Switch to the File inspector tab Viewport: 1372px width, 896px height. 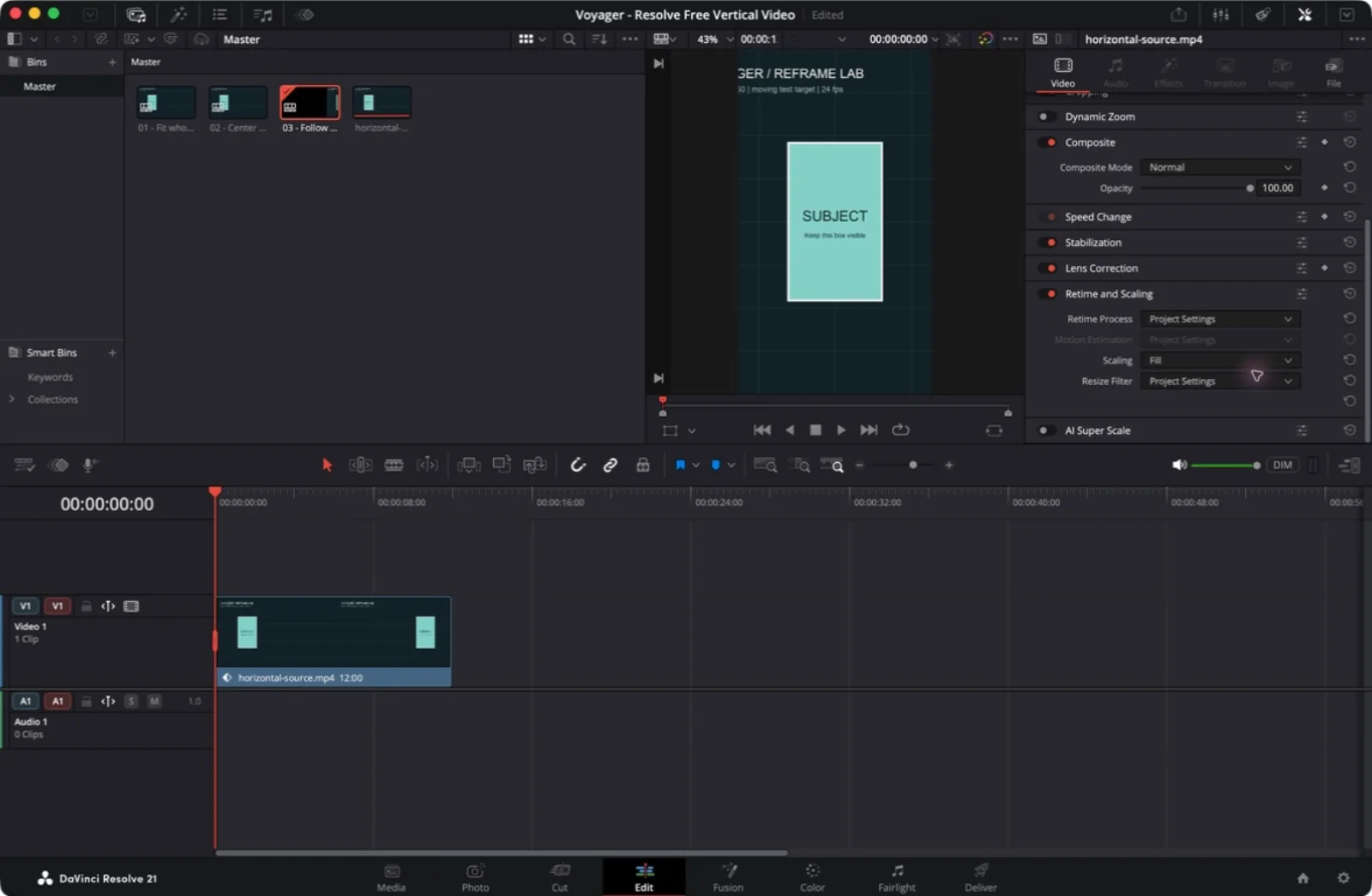point(1333,73)
